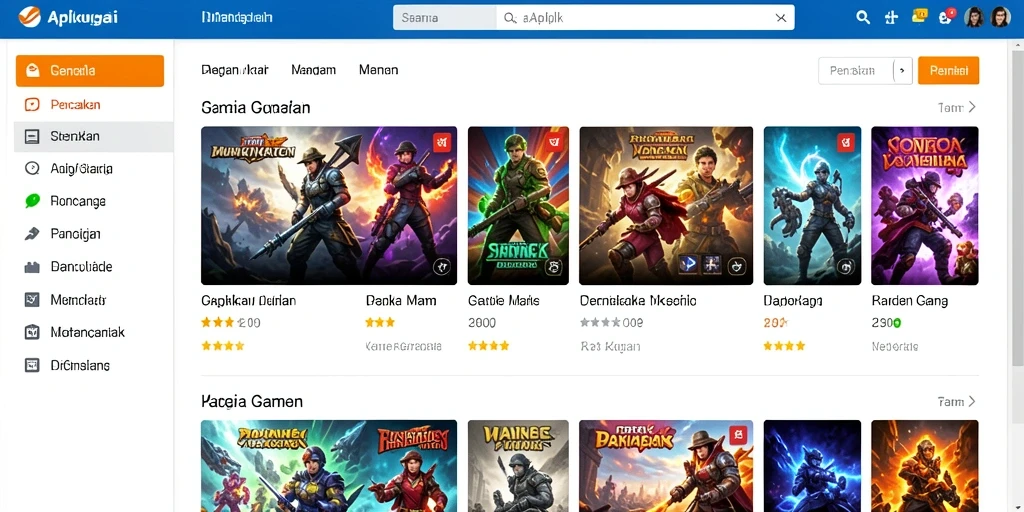Viewport: 1024px width, 512px height.
Task: Click the Kanseramana text under Danka Mam
Action: pos(403,347)
